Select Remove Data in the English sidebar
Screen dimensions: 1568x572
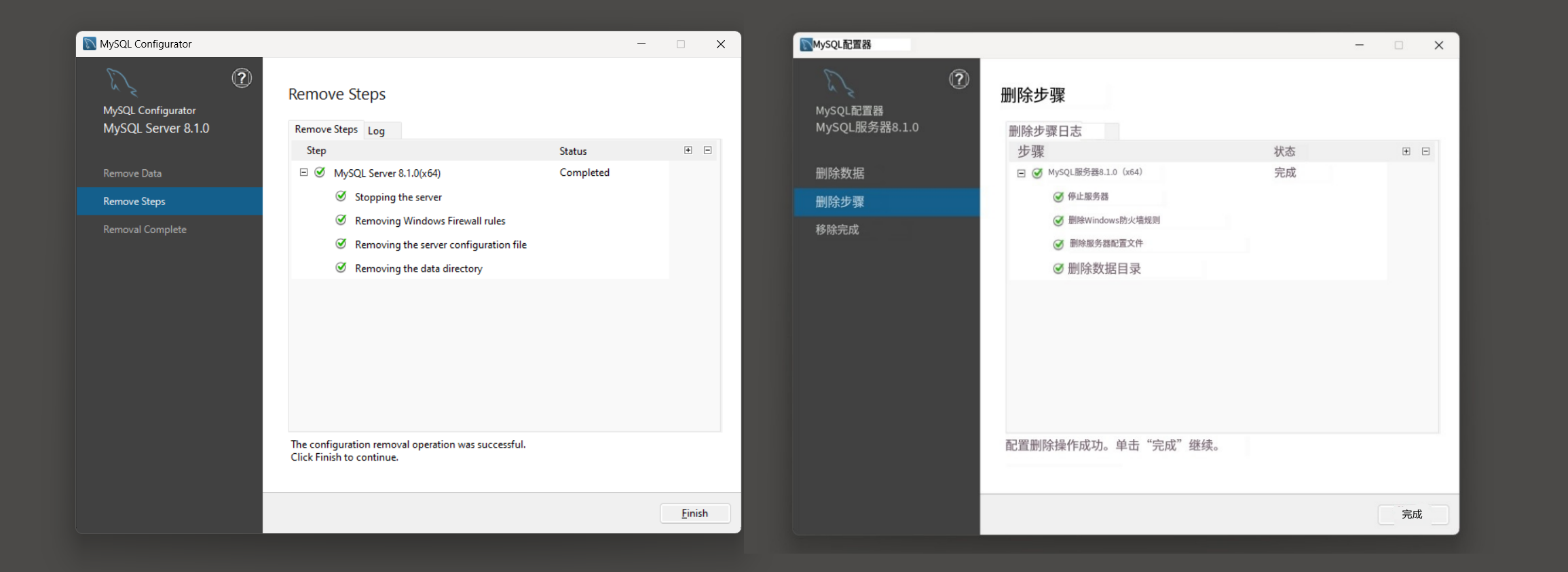pyautogui.click(x=132, y=173)
